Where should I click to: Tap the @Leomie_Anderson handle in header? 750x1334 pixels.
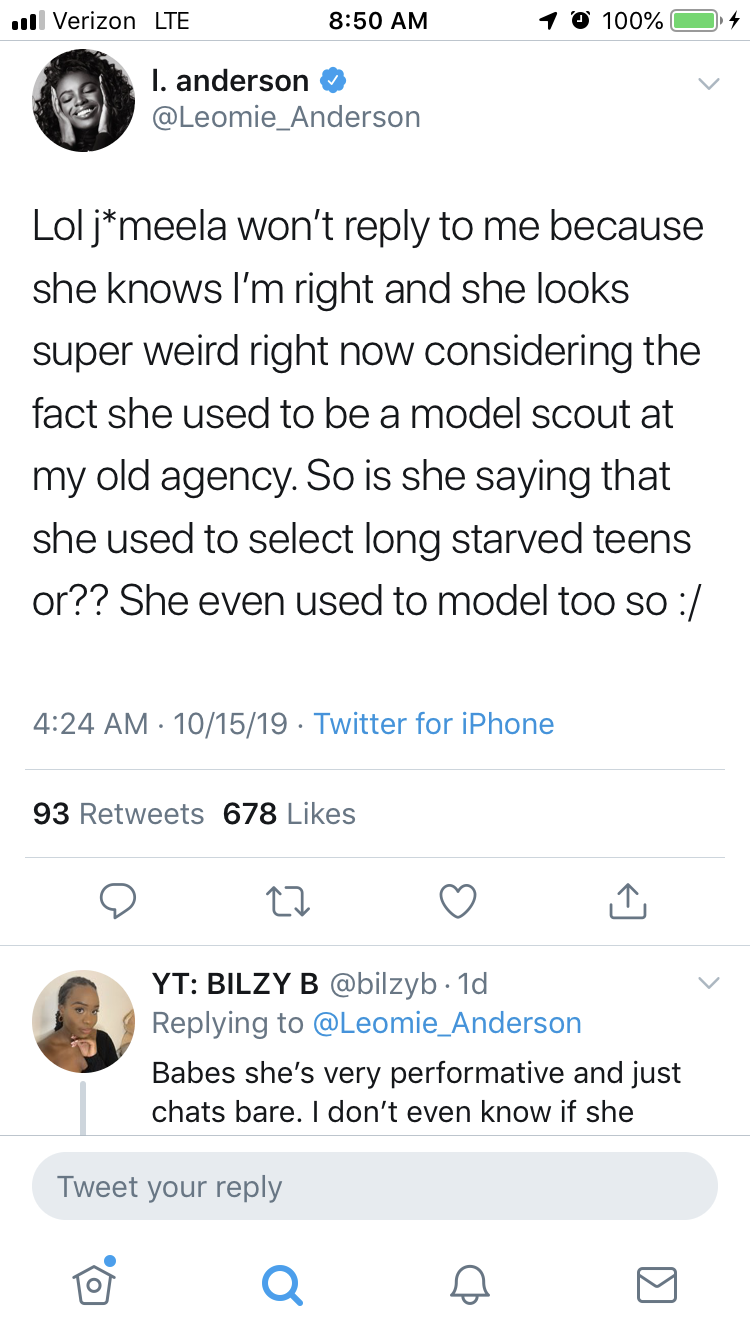click(x=286, y=117)
